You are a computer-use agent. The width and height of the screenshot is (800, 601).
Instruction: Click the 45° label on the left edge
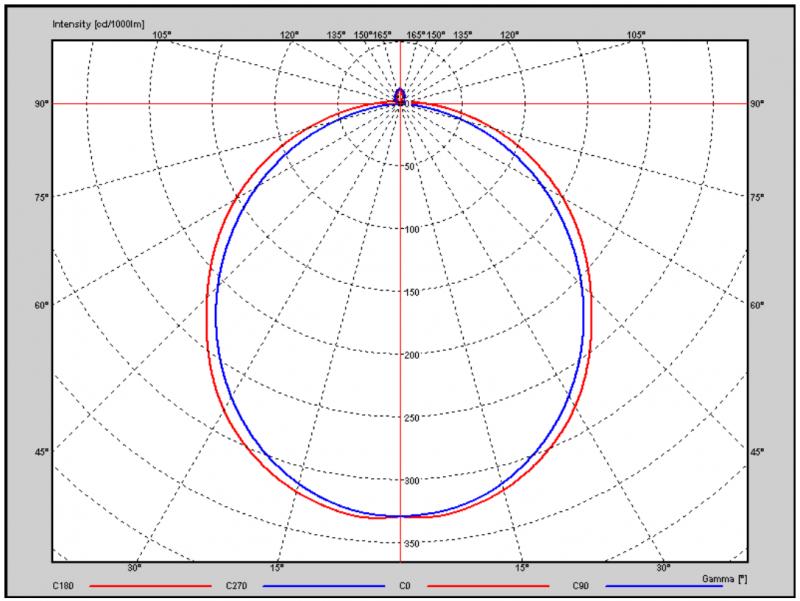point(42,452)
